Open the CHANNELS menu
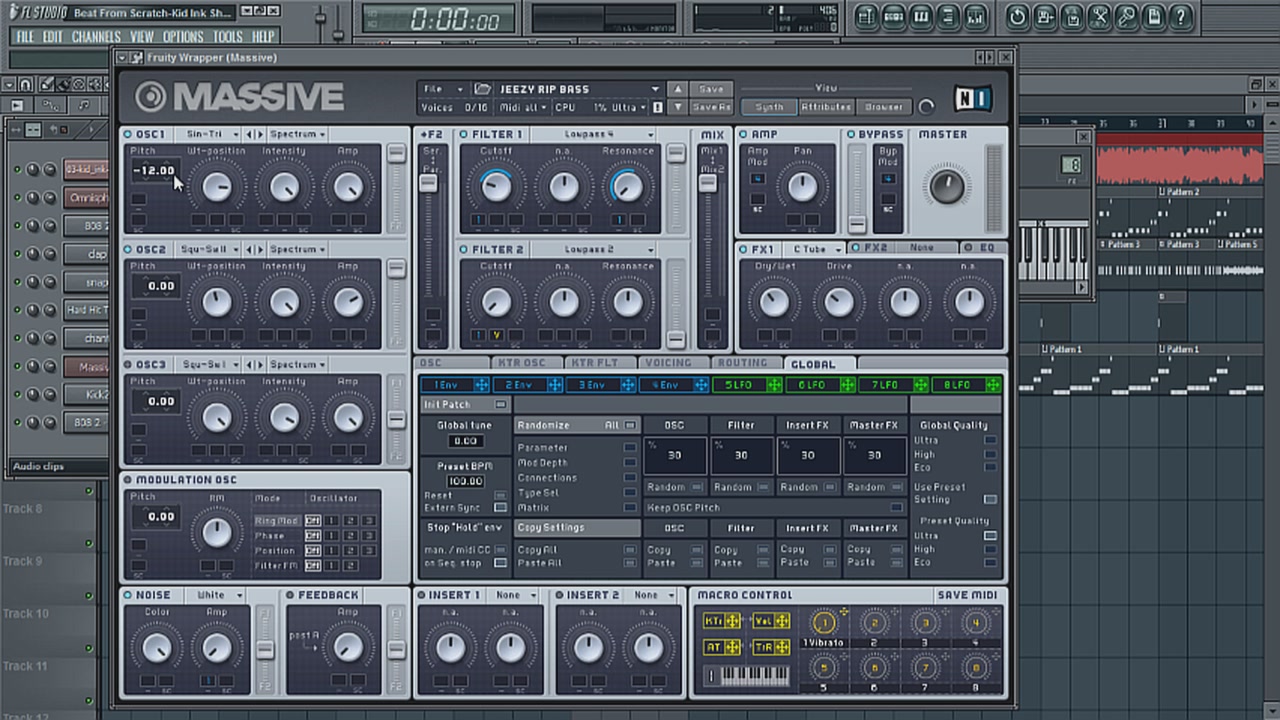 tap(96, 37)
